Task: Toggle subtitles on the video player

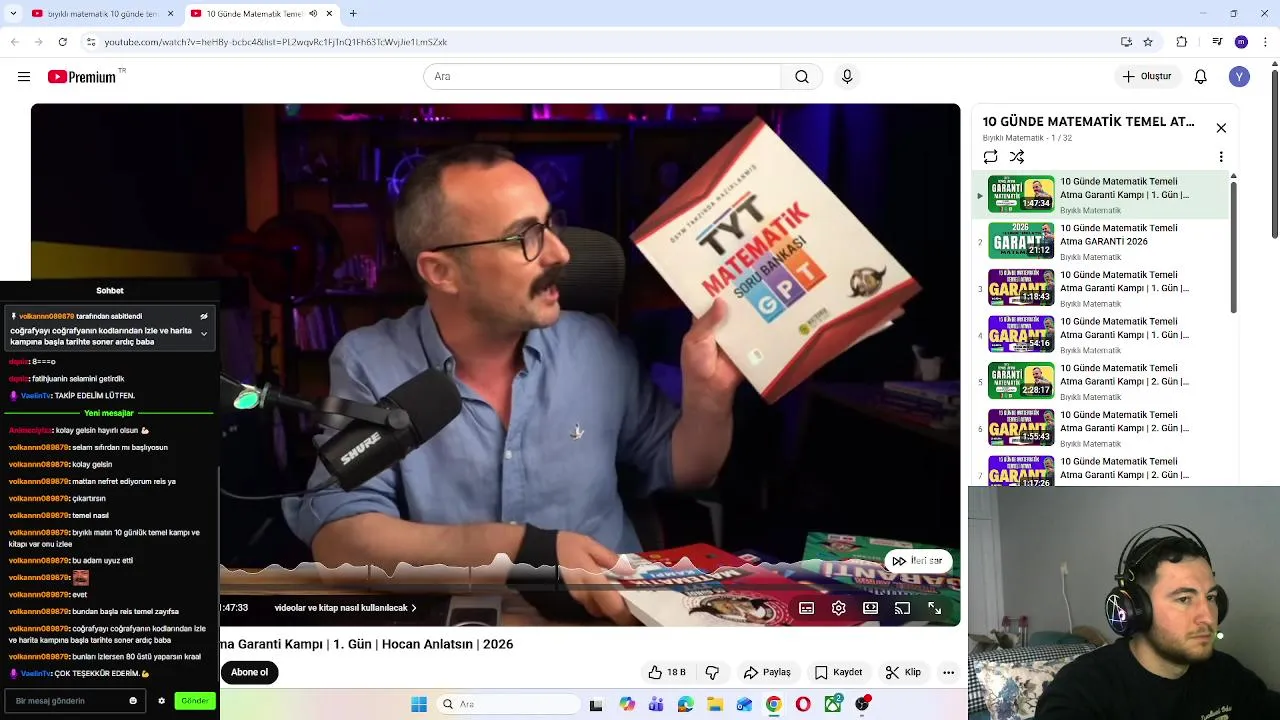Action: pyautogui.click(x=807, y=608)
